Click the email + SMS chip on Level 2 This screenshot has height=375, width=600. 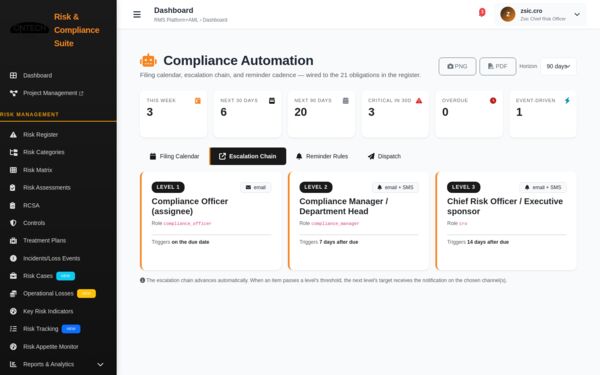coord(396,187)
